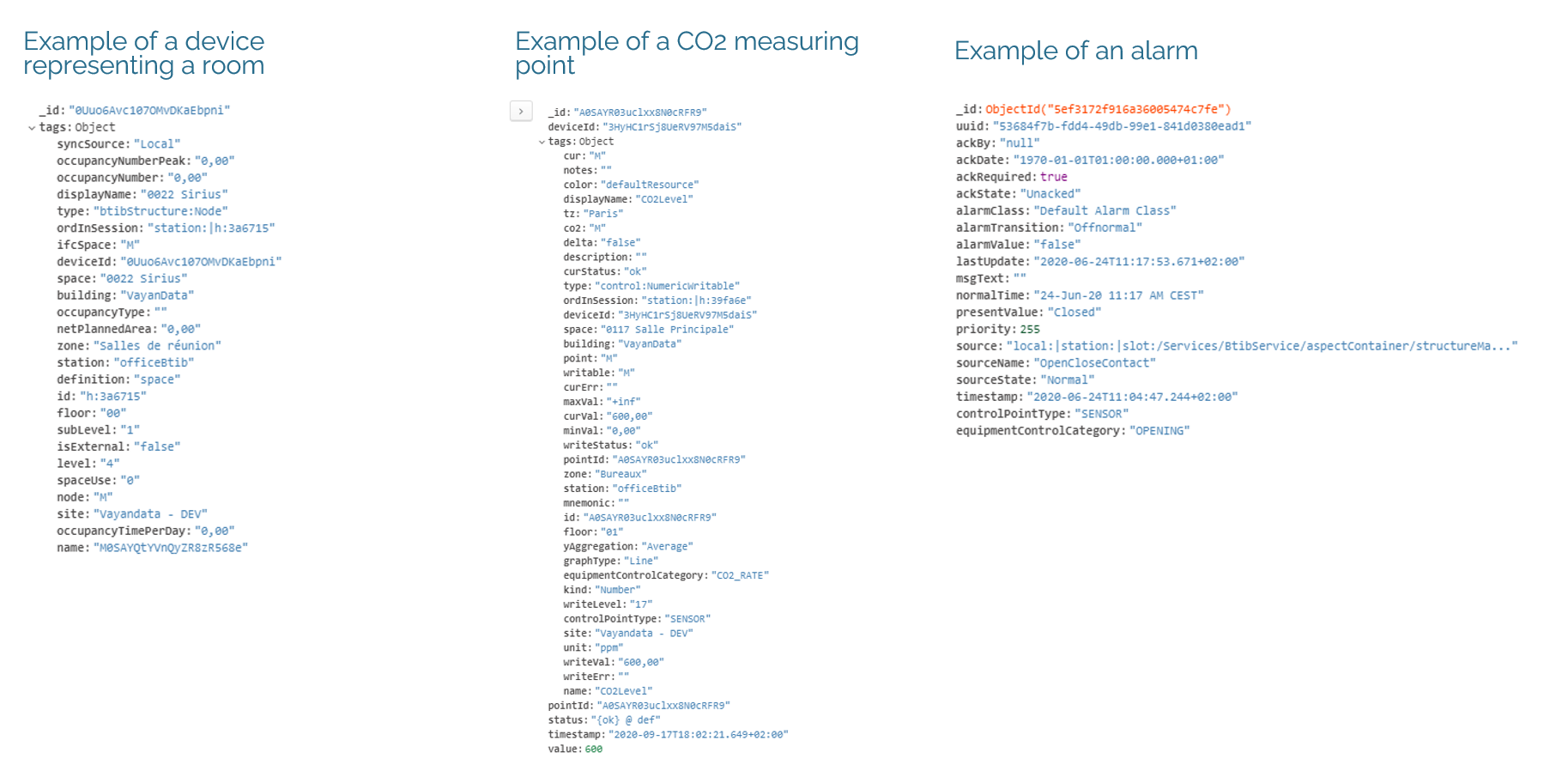This screenshot has height=765, width=1568.
Task: Select the ackRequired true value
Action: [x=1053, y=177]
